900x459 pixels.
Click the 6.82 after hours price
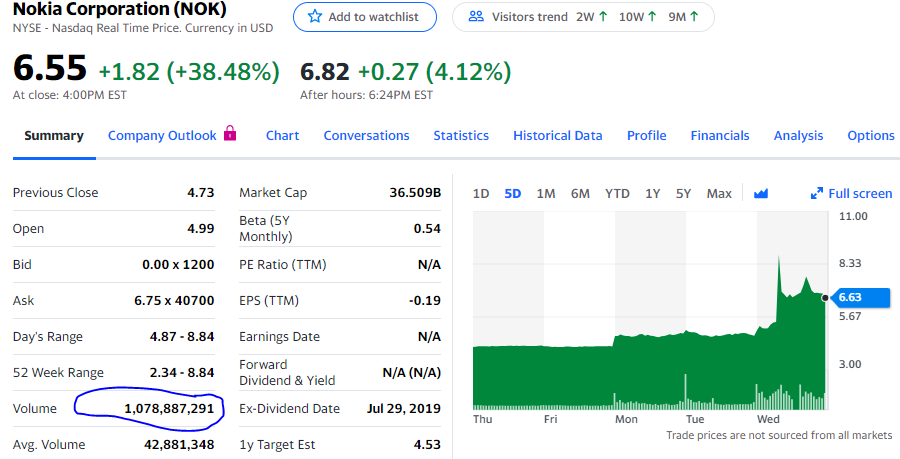[324, 72]
